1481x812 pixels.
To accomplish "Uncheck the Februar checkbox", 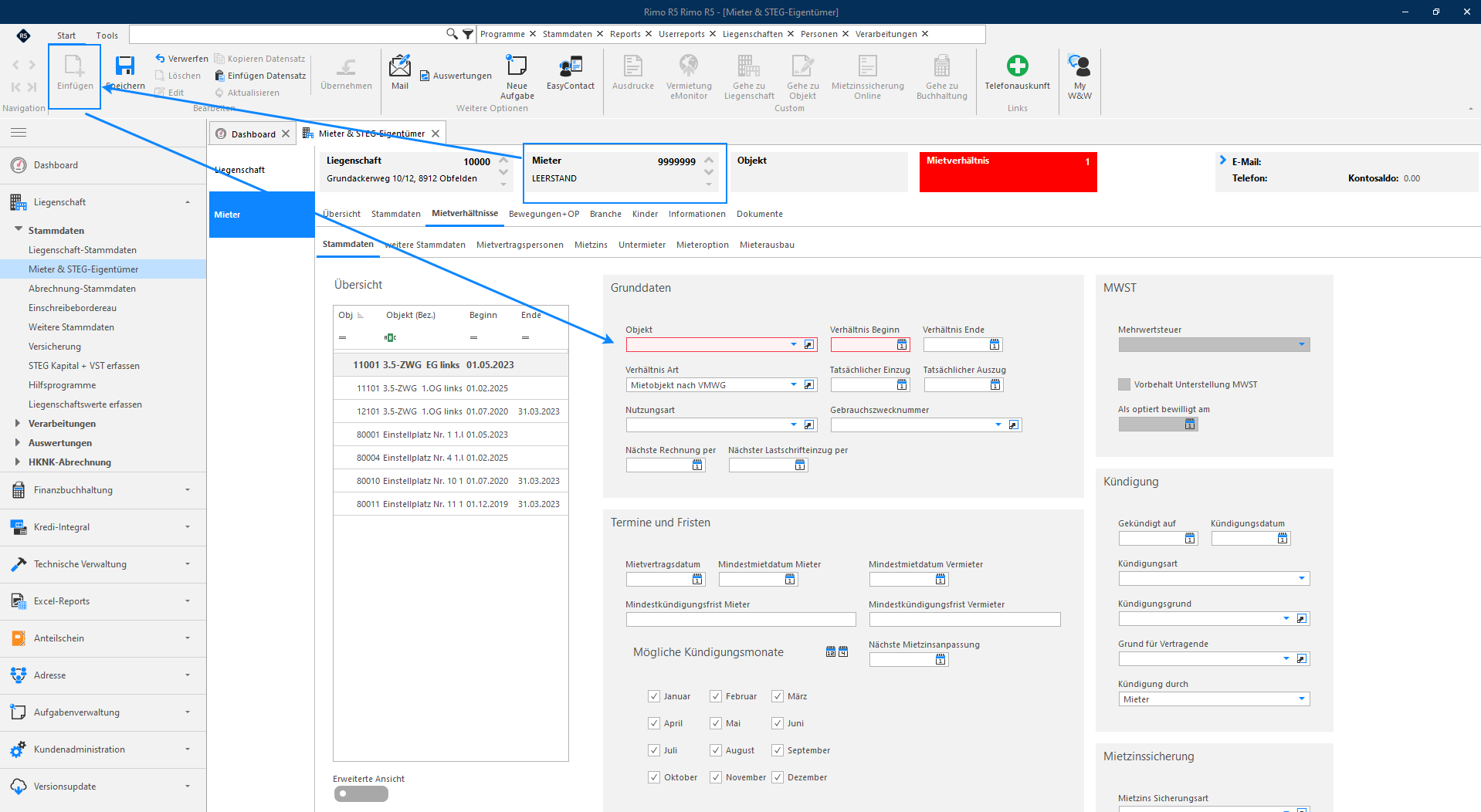I will tap(716, 696).
